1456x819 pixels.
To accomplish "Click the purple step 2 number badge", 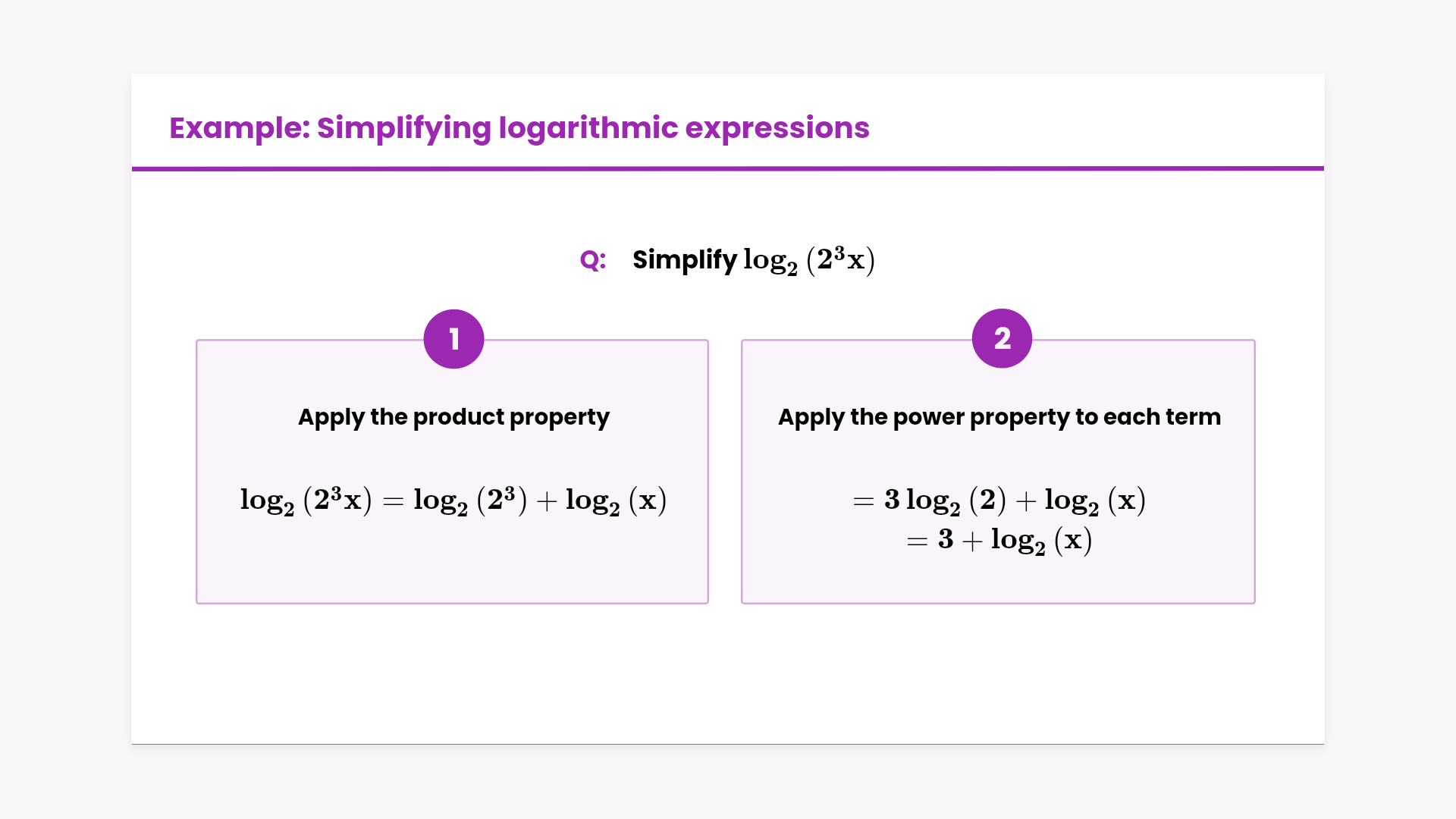I will [x=1002, y=338].
